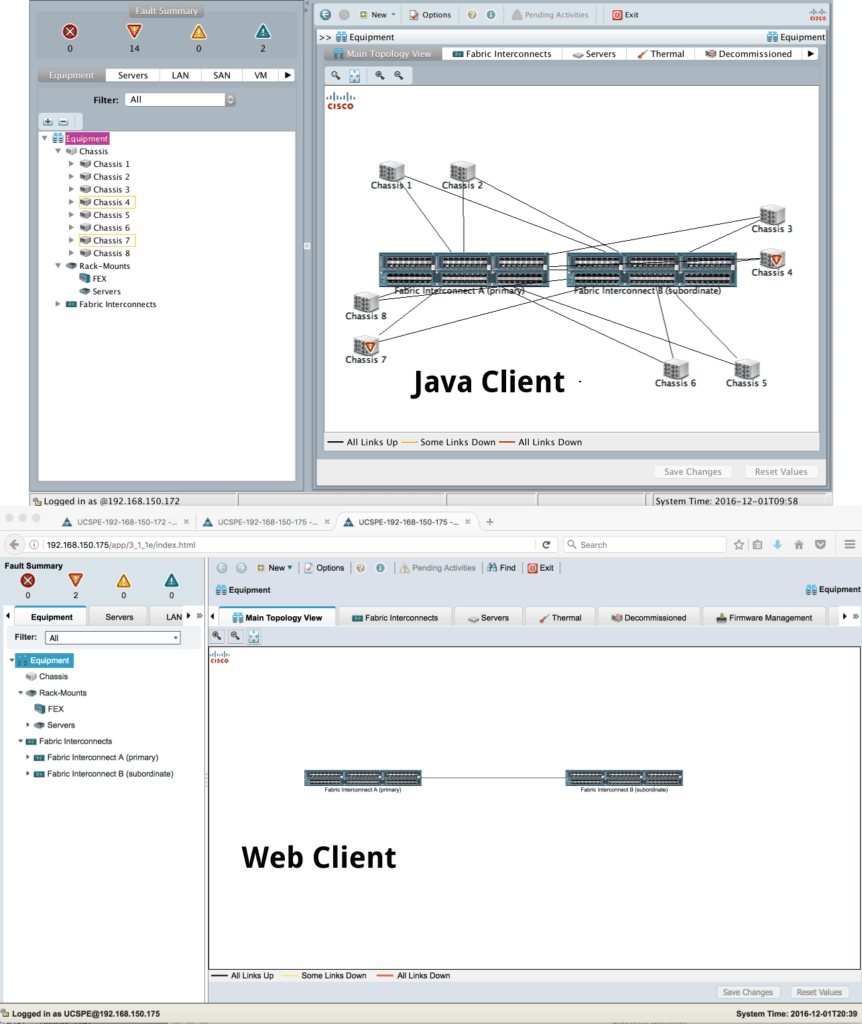
Task: Expand Chassis 4 in Java client tree
Action: [x=71, y=202]
